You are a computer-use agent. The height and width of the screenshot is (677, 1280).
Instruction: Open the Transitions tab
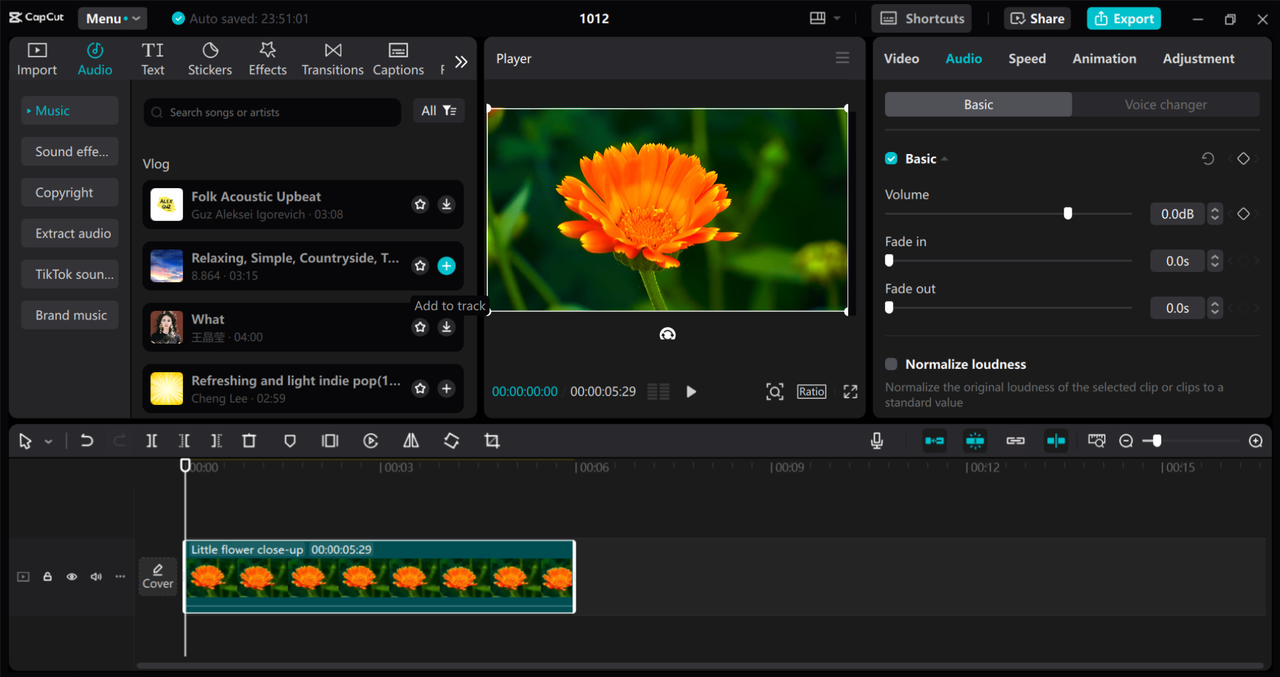[x=333, y=59]
